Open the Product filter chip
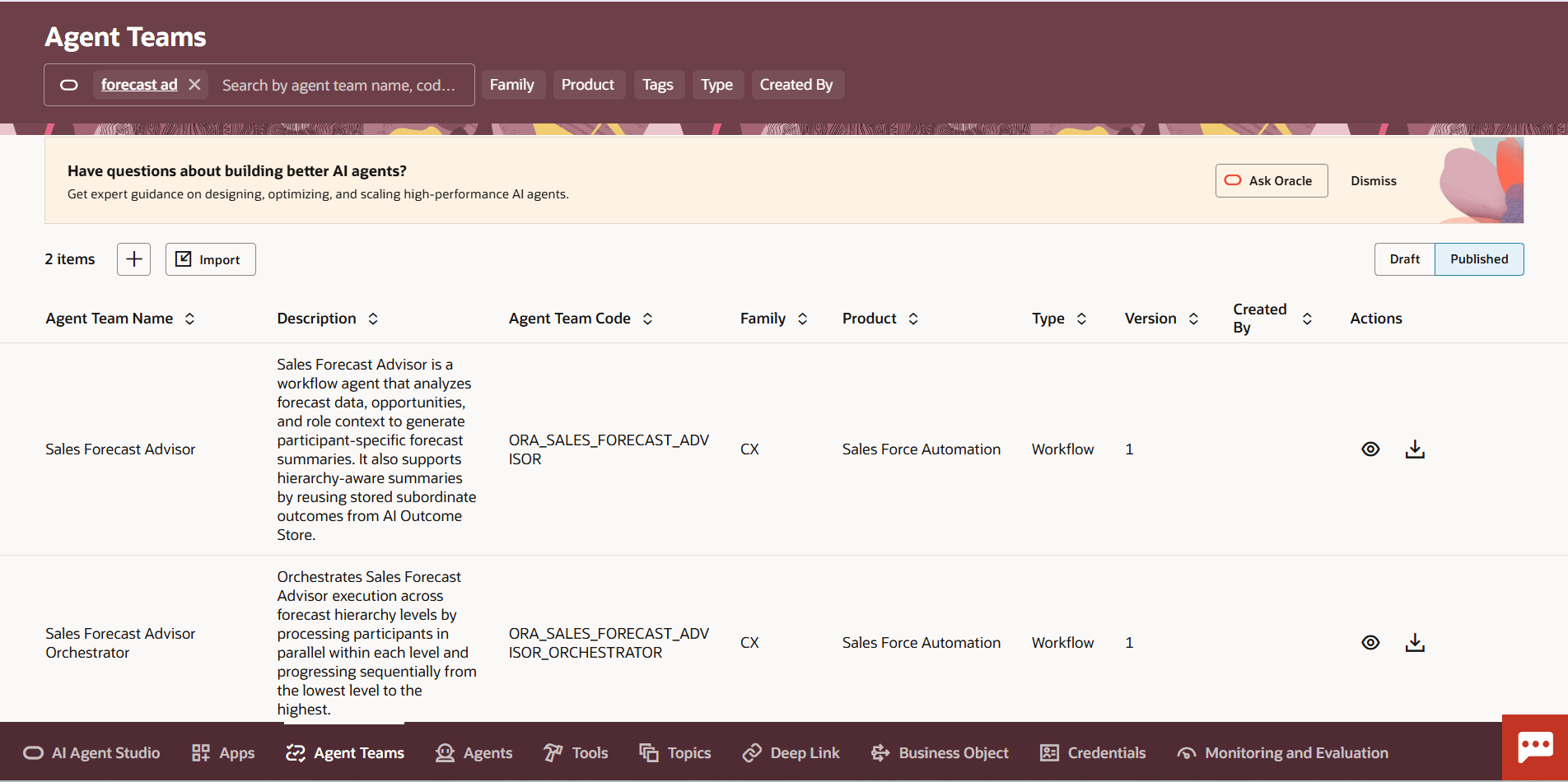 pyautogui.click(x=588, y=85)
